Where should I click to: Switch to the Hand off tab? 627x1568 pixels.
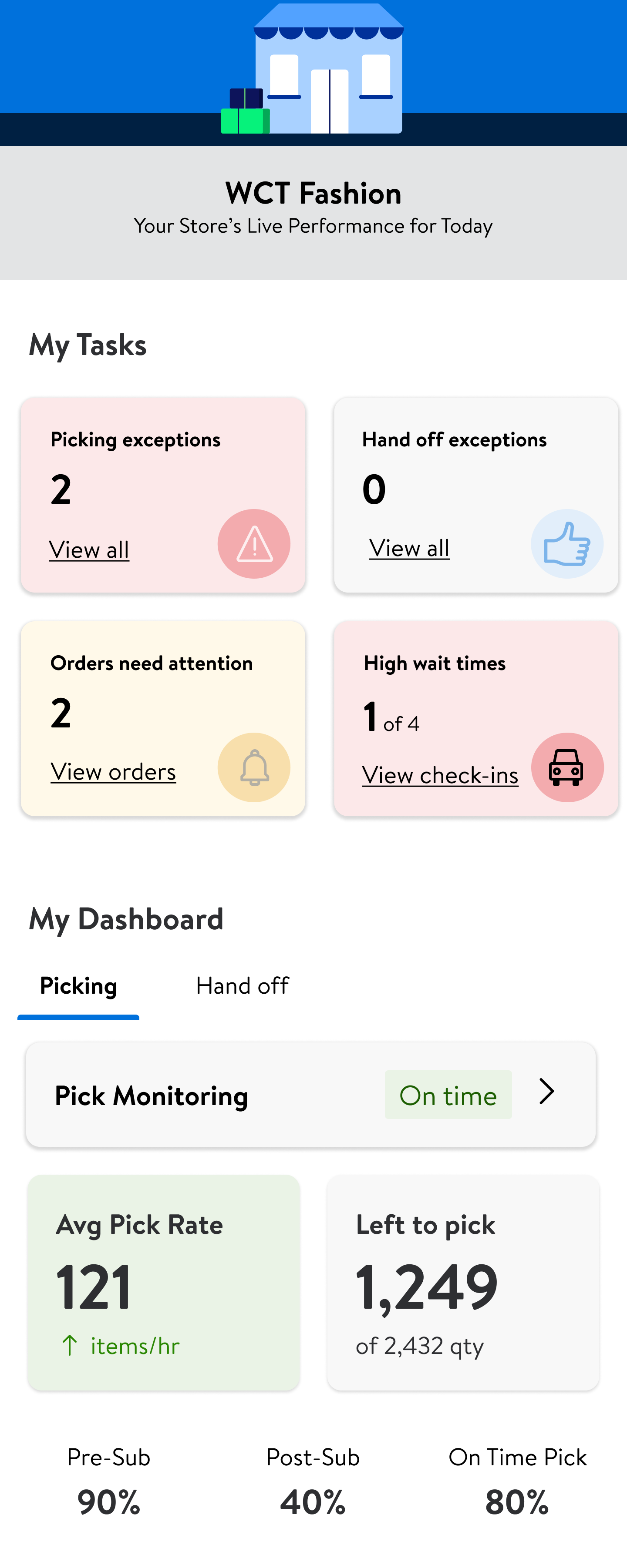[x=242, y=986]
